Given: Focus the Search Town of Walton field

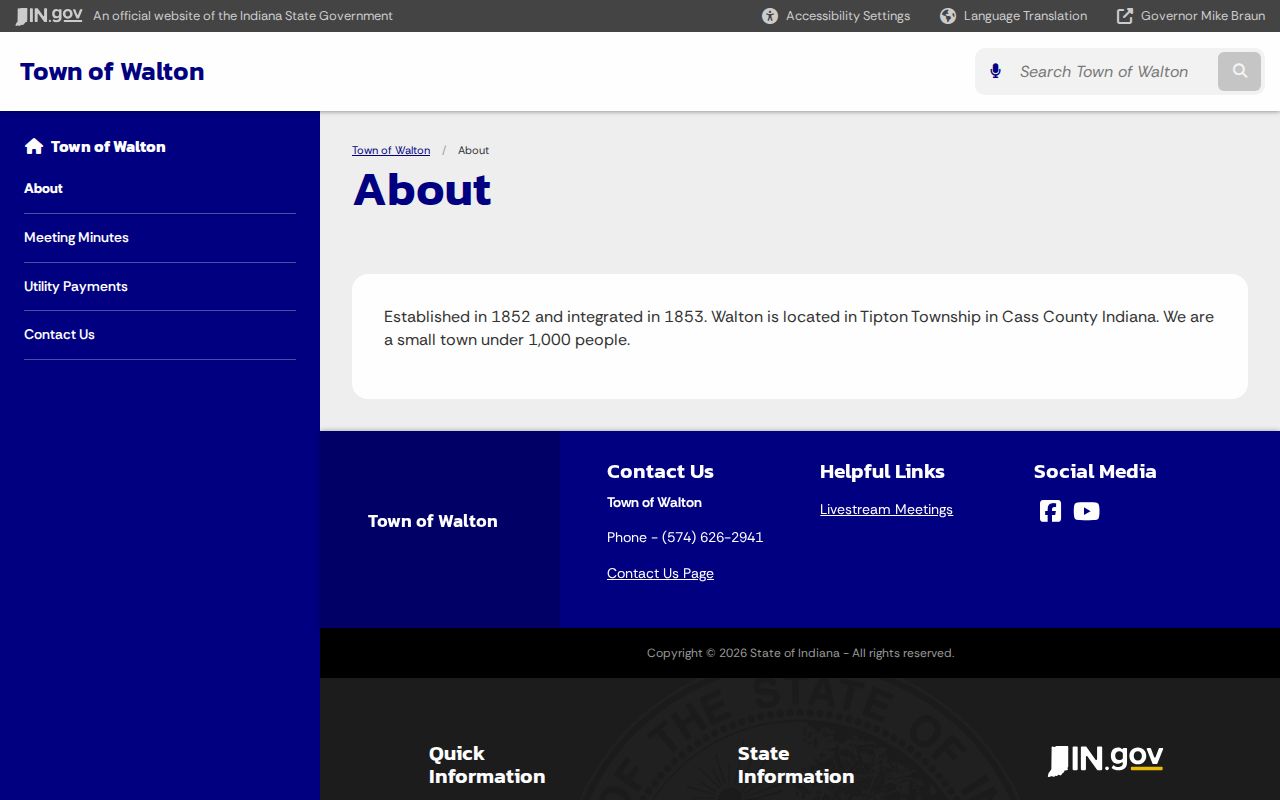Looking at the screenshot, I should tap(1113, 72).
